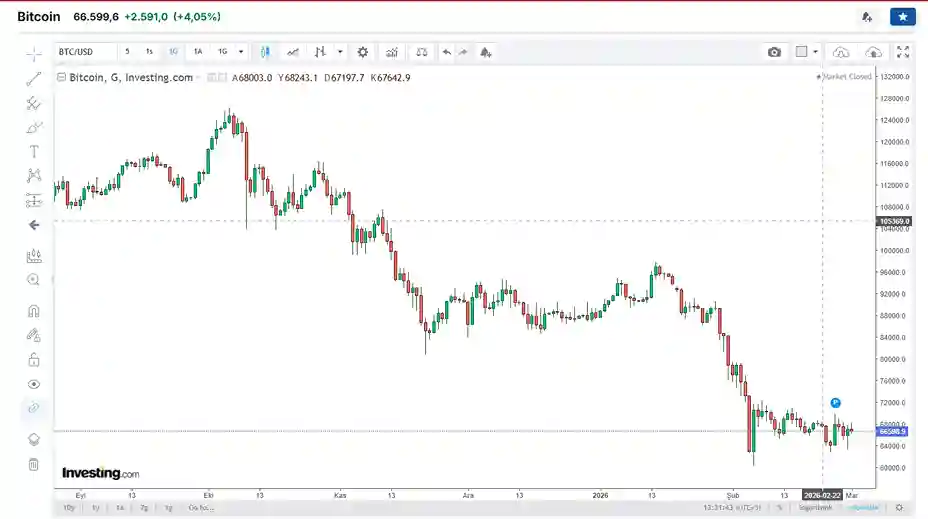Select the 1A interval tab
Screen dimensions: 928x519
coord(198,52)
